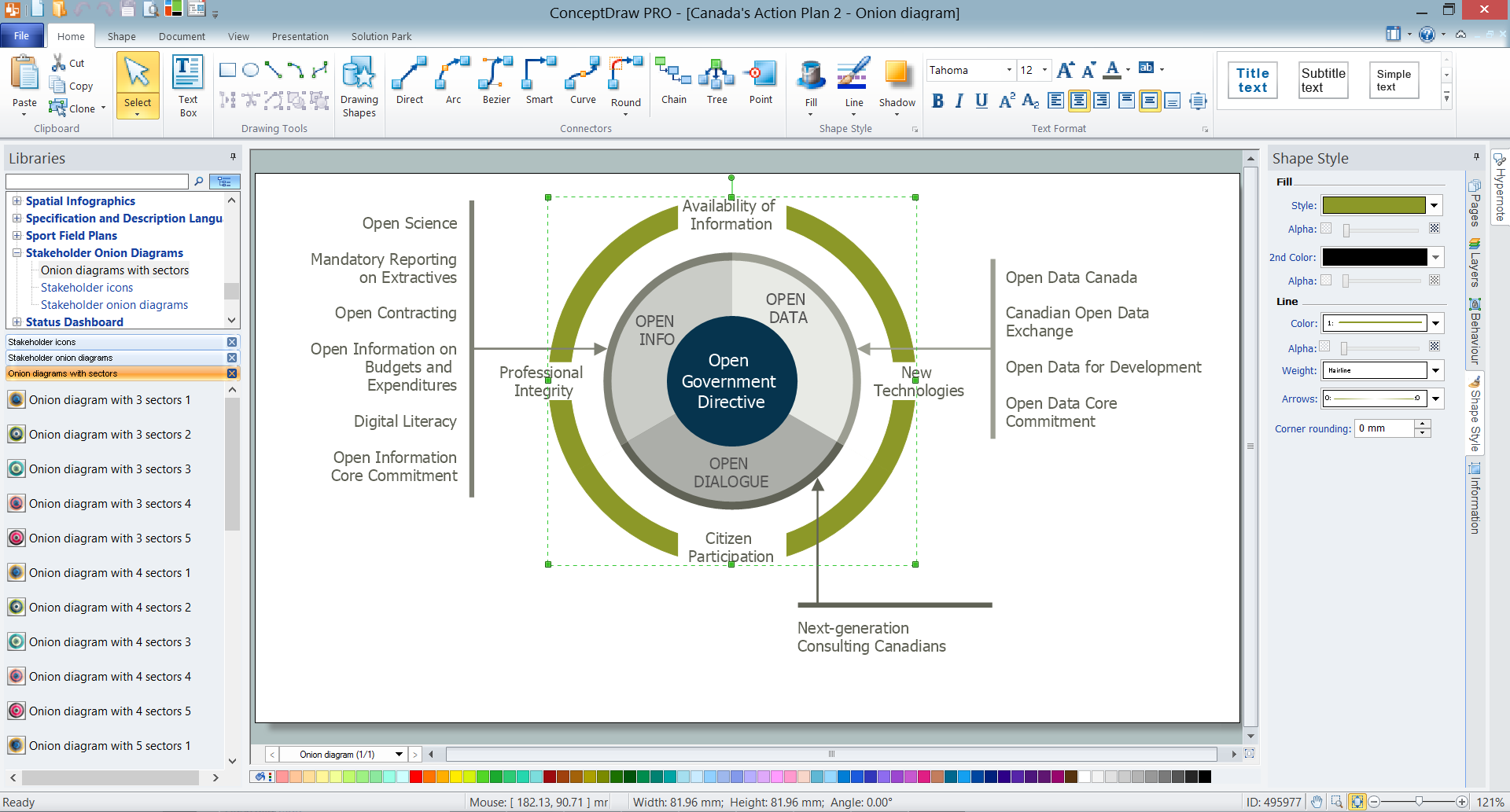
Task: Apply the Title text style
Action: tap(1252, 80)
